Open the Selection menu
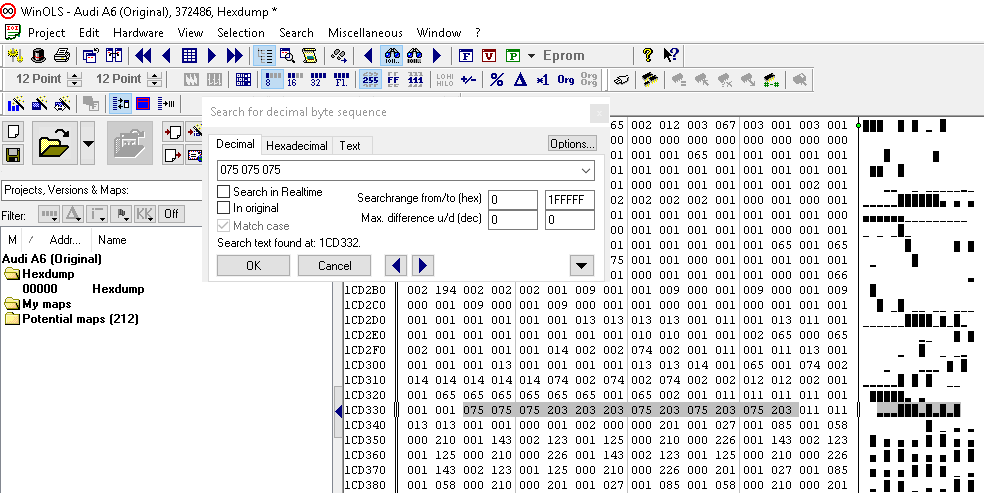Screen dimensions: 984x493 [241, 33]
